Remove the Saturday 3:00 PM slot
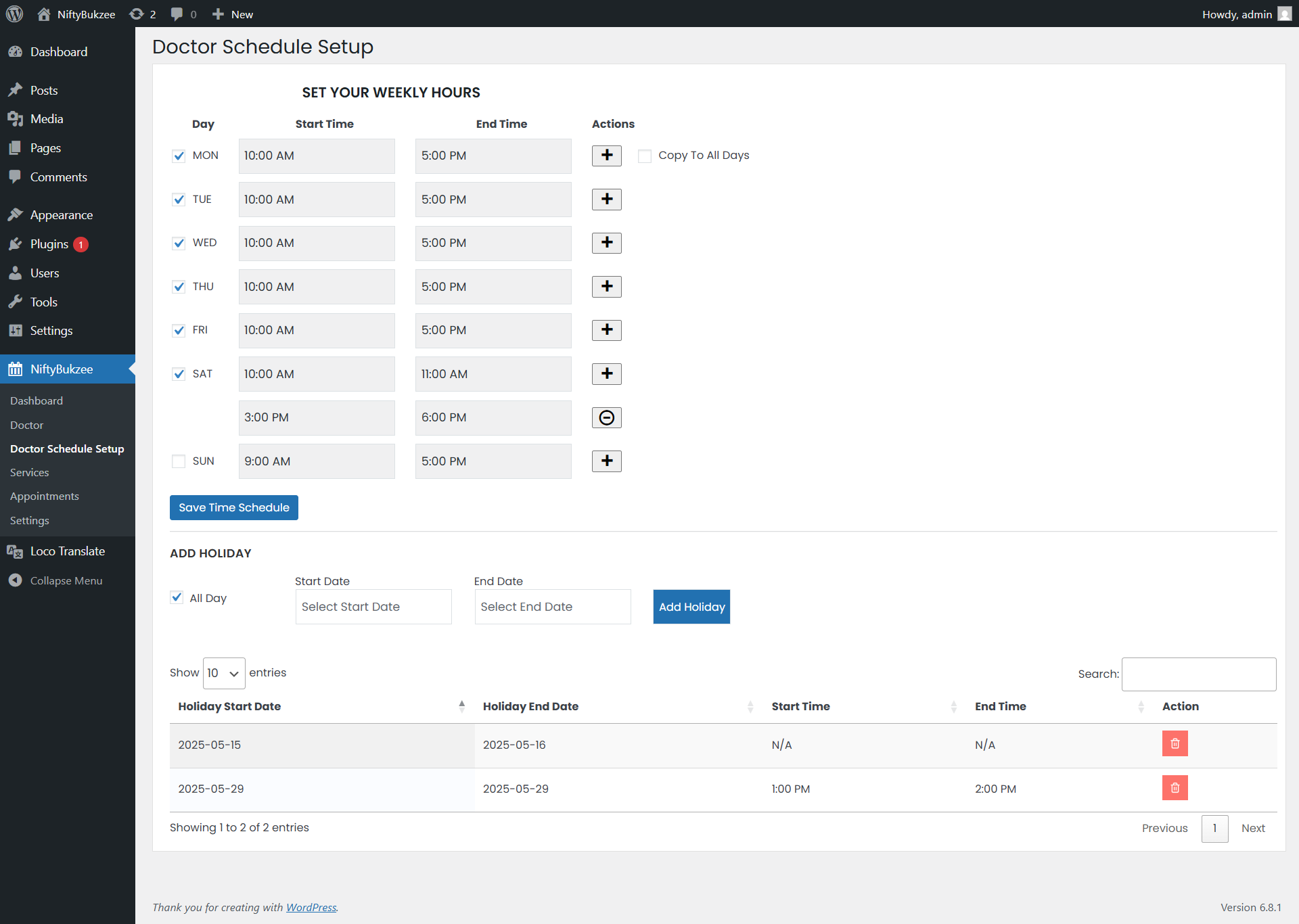This screenshot has width=1299, height=924. tap(606, 417)
